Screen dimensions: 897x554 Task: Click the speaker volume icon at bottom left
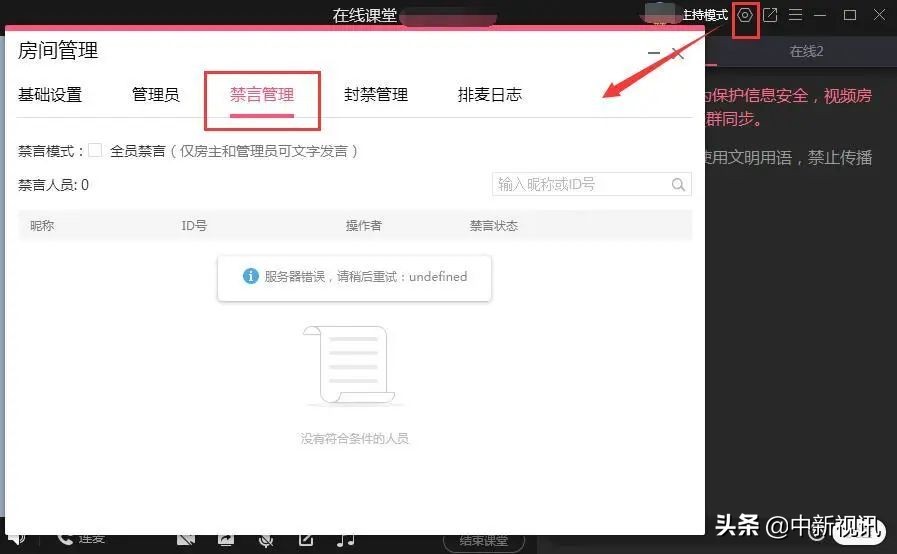pos(17,538)
